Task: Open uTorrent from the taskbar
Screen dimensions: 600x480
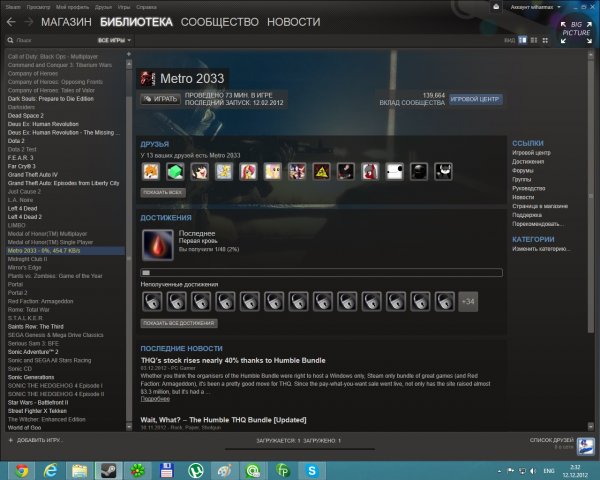Action: (x=196, y=470)
